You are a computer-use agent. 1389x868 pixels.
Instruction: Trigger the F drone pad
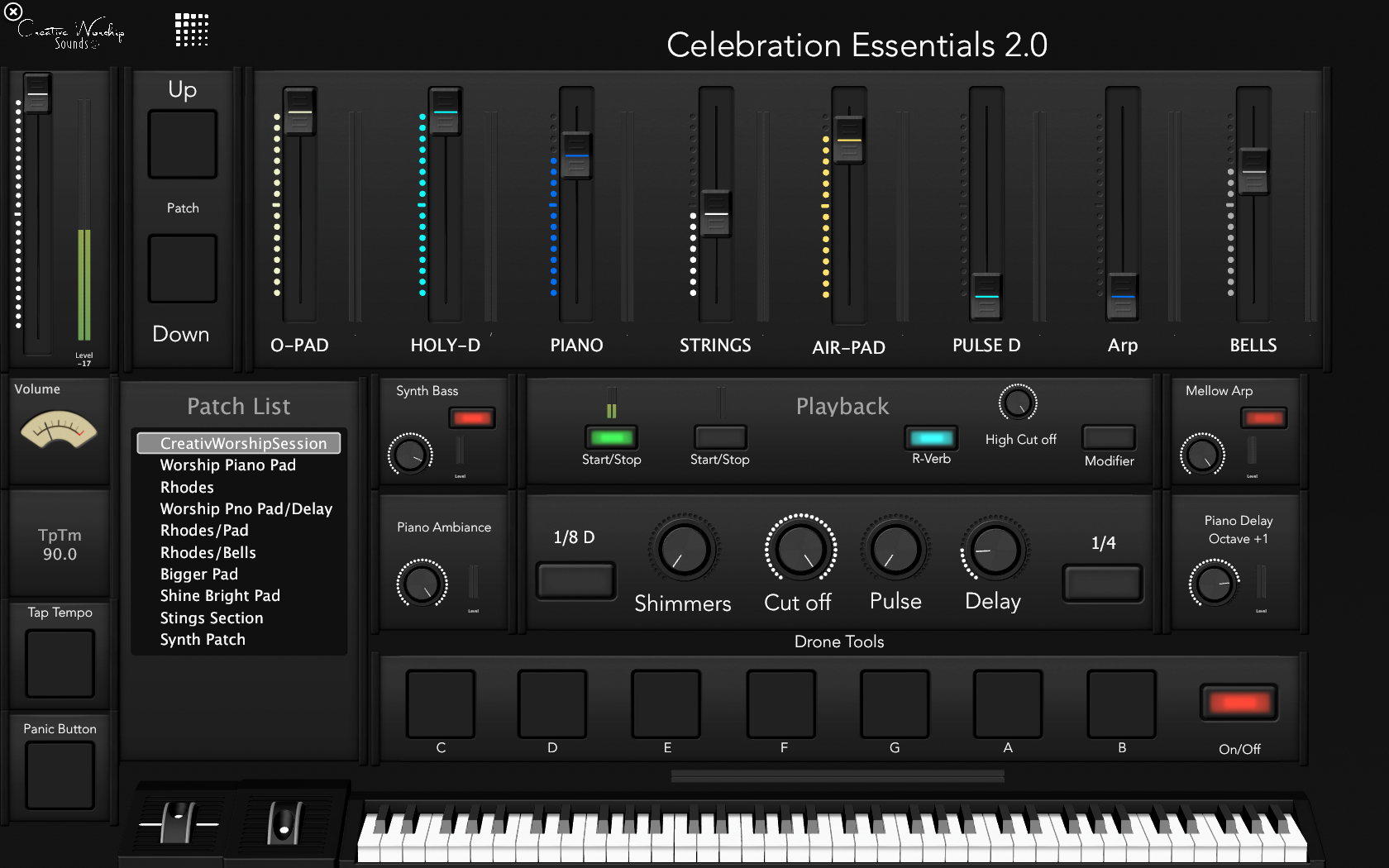click(781, 704)
